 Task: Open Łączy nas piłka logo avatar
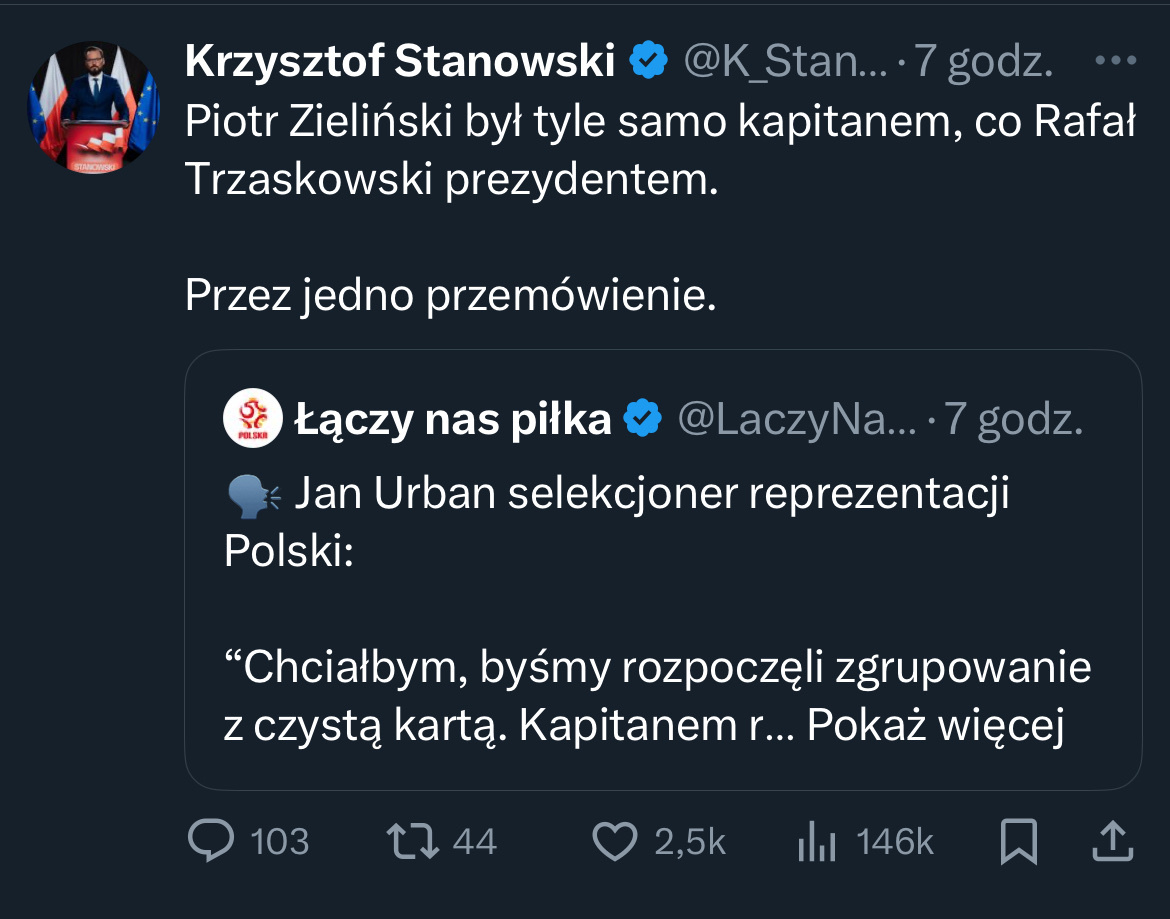click(254, 418)
